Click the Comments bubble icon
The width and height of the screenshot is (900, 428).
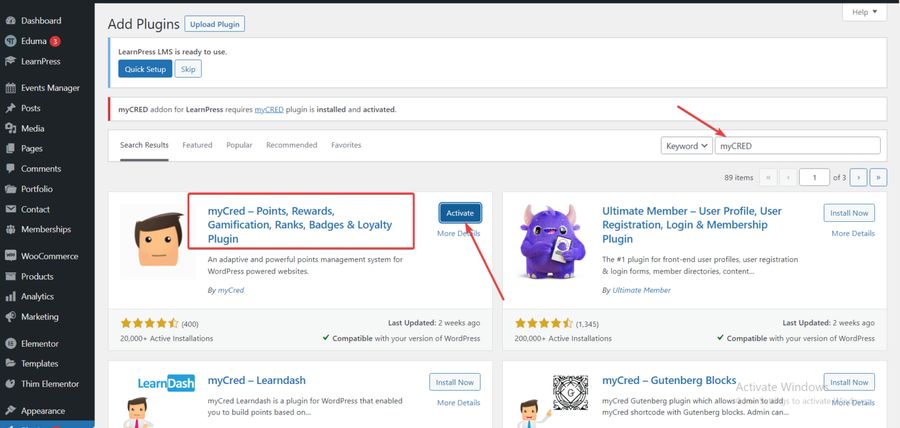point(10,169)
